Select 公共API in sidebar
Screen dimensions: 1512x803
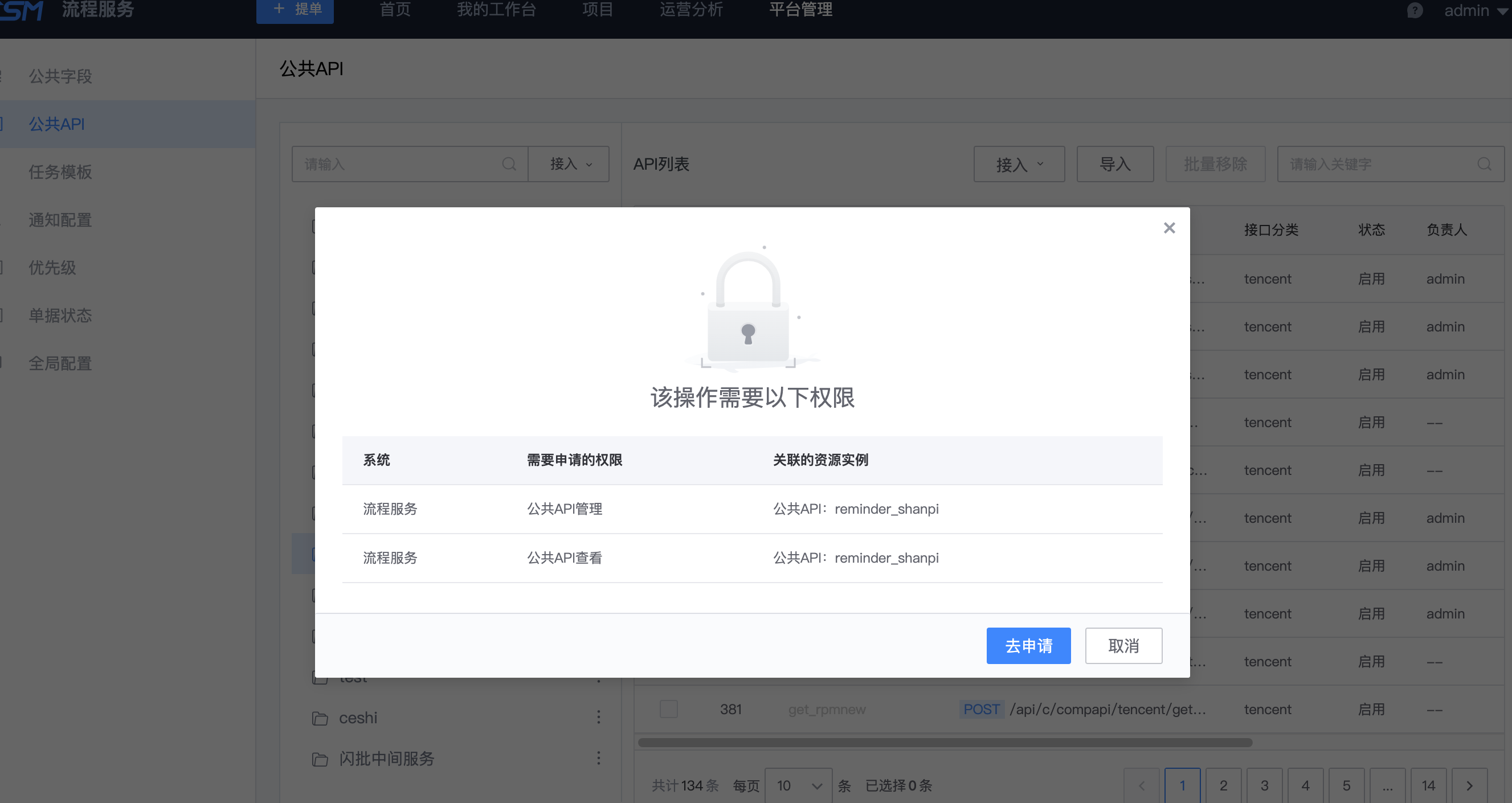57,124
